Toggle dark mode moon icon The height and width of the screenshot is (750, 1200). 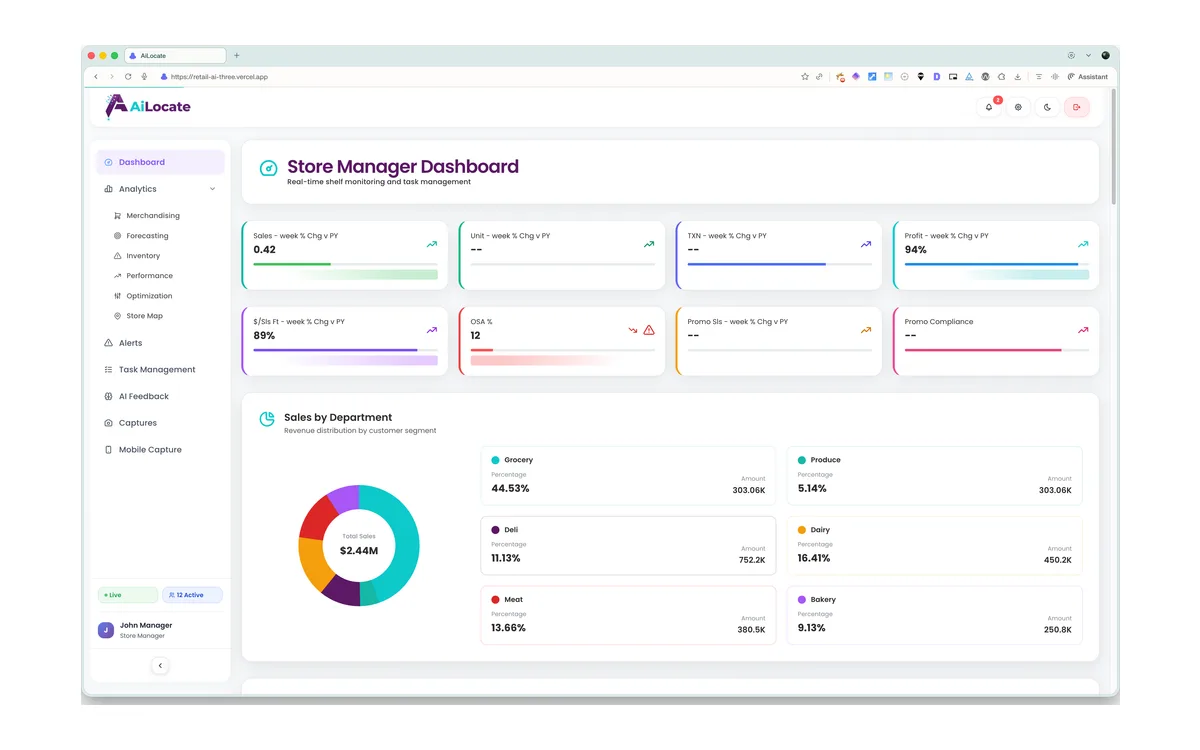[1047, 107]
